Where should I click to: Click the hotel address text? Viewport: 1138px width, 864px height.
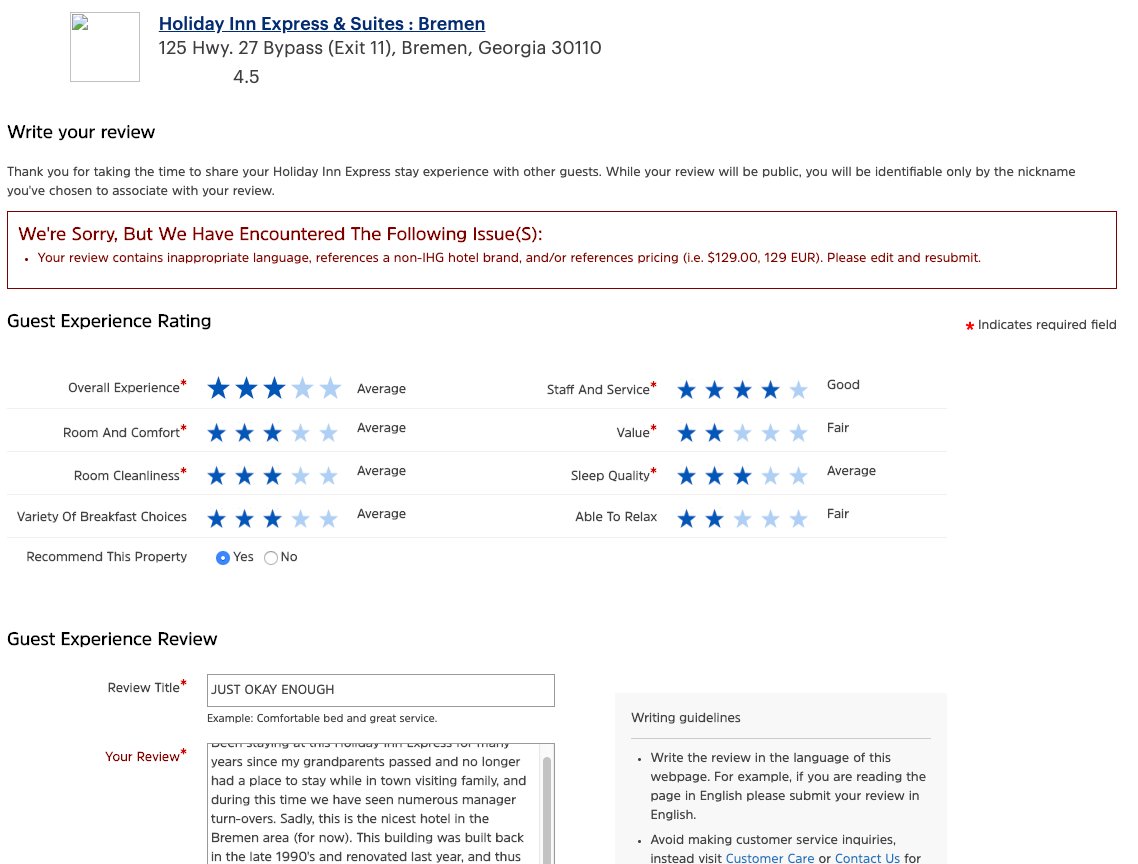(380, 48)
